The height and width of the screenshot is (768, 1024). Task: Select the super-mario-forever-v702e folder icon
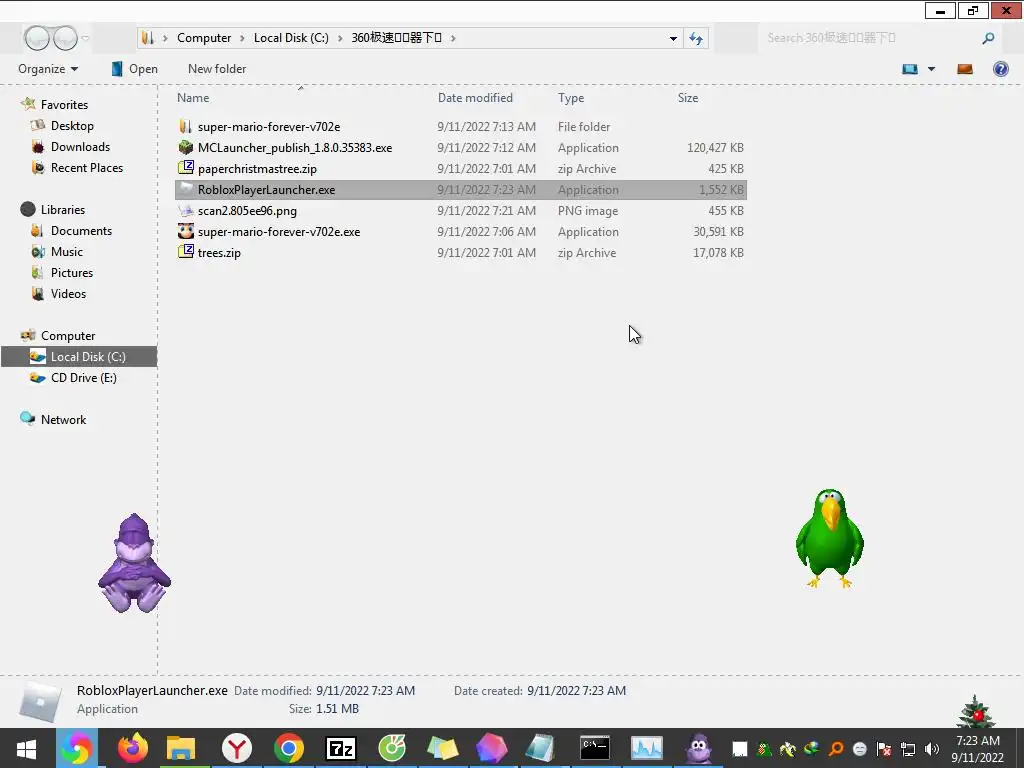185,126
